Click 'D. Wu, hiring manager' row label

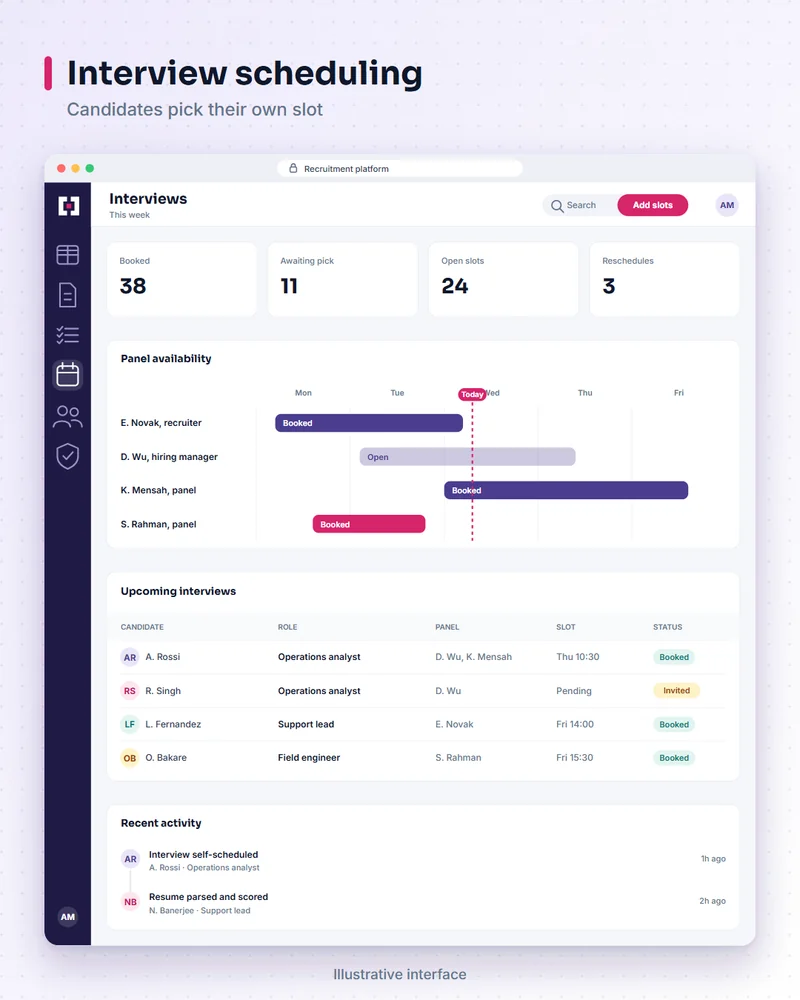click(169, 457)
